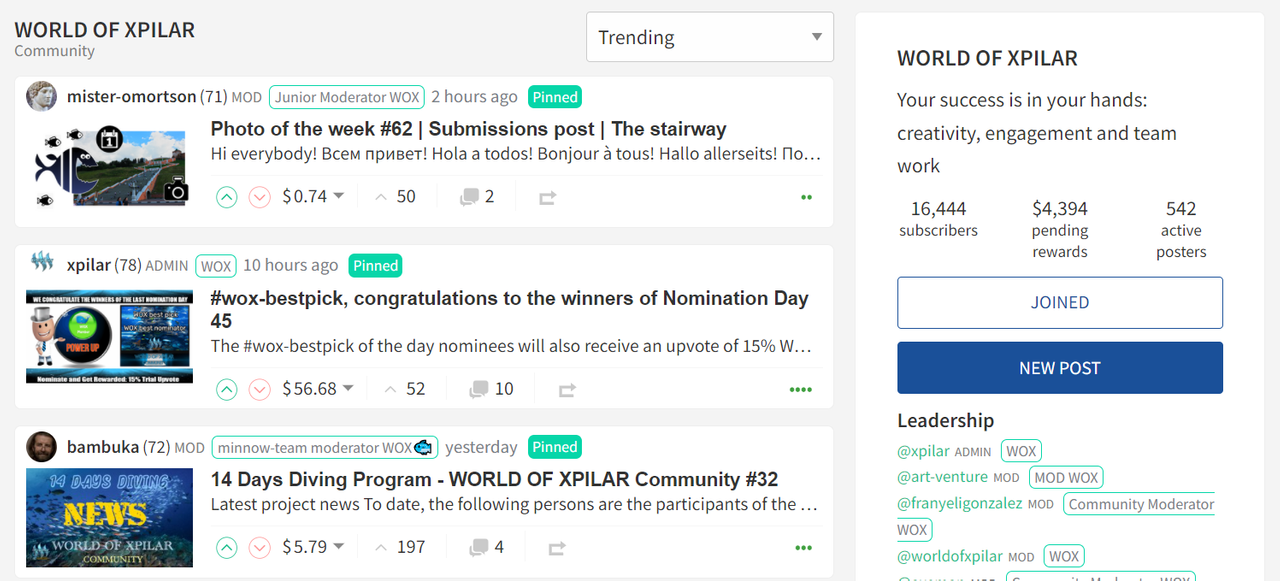Click bambuka's avatar picture
The height and width of the screenshot is (581, 1280).
click(x=41, y=447)
